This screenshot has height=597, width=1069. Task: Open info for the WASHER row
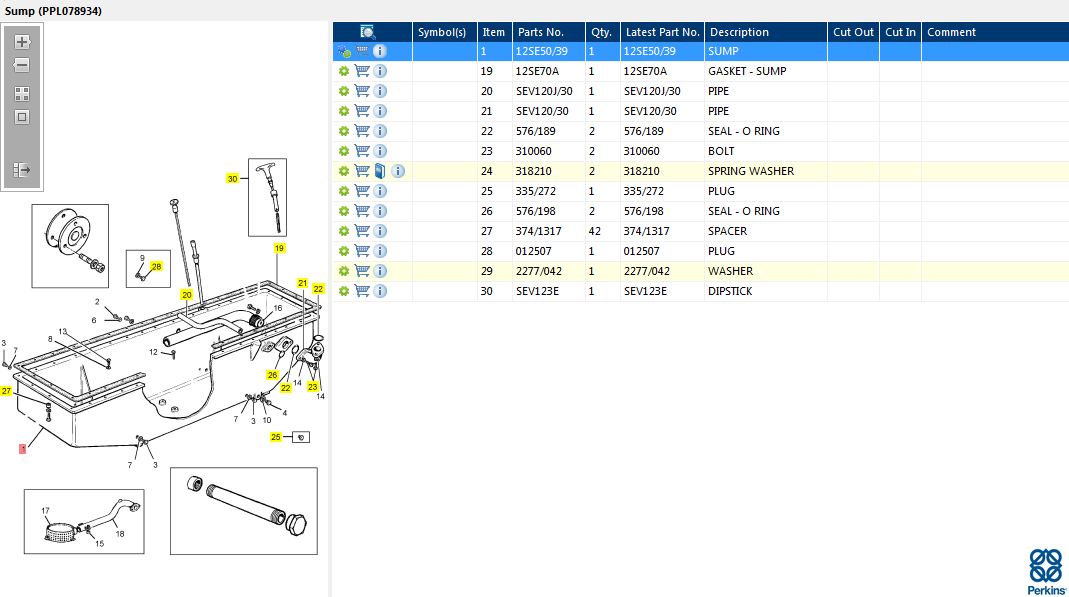(380, 271)
